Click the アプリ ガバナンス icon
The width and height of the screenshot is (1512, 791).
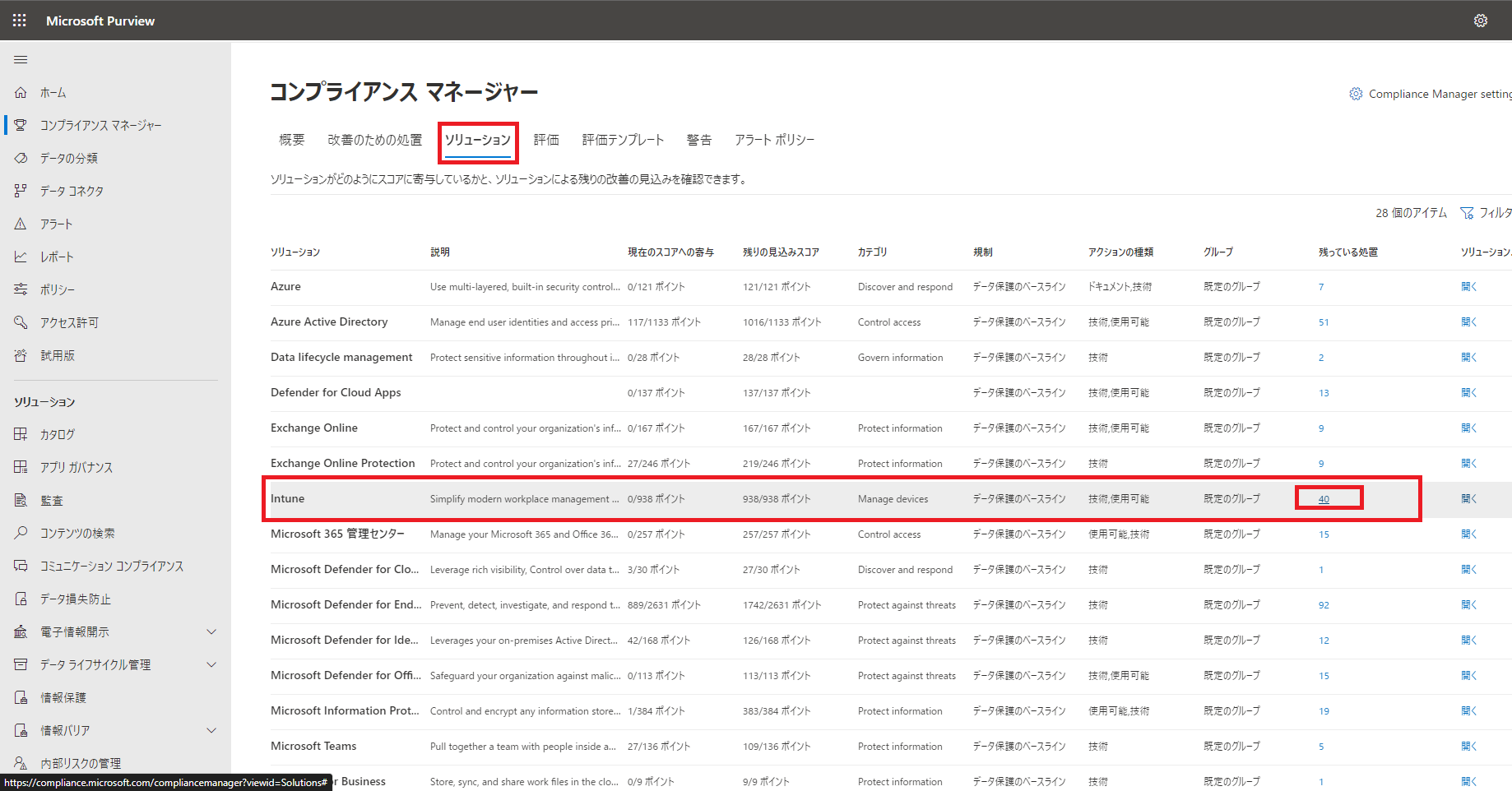click(x=21, y=467)
